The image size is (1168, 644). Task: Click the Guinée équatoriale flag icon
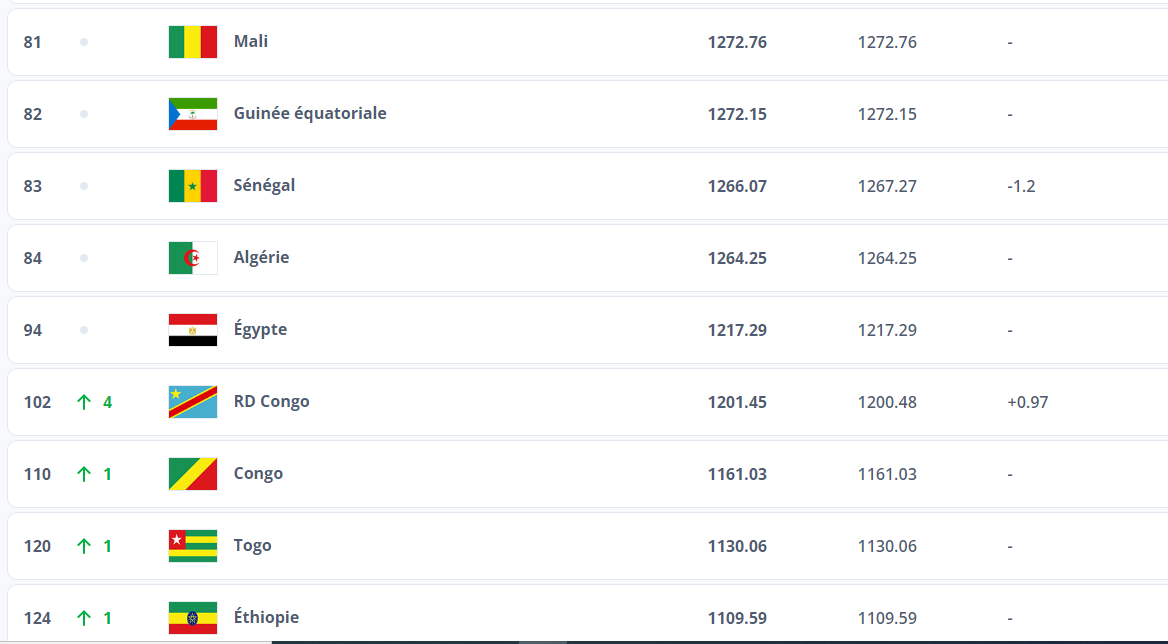click(x=193, y=114)
